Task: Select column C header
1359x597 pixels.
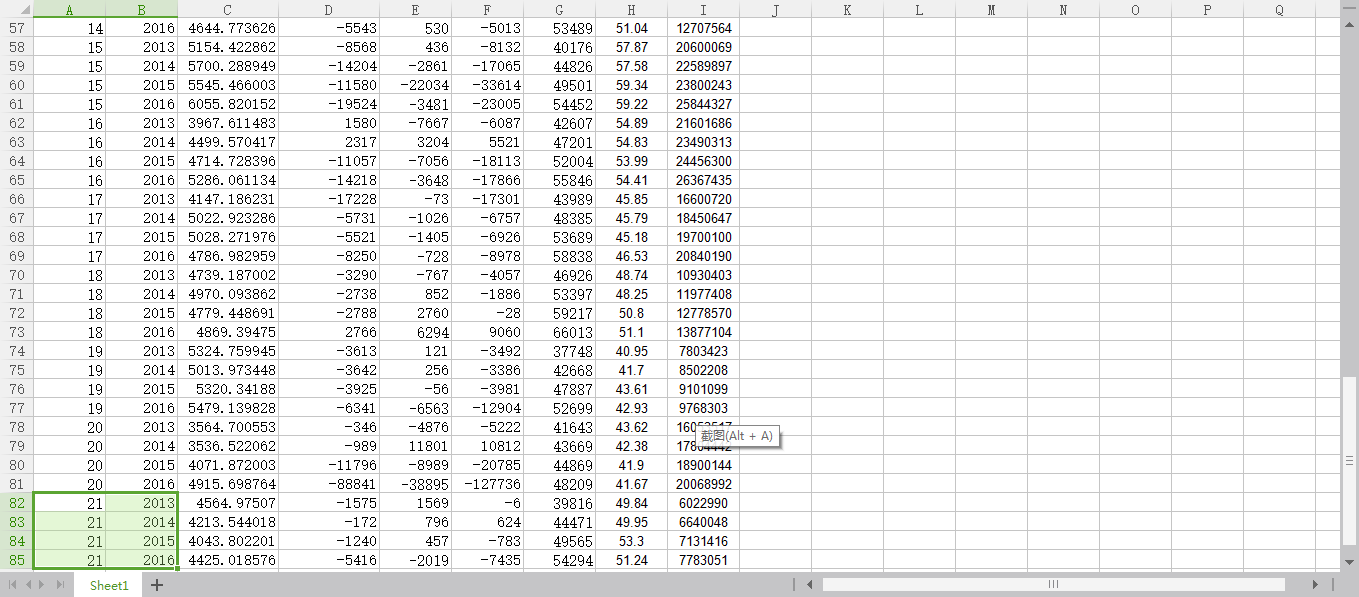Action: point(228,10)
